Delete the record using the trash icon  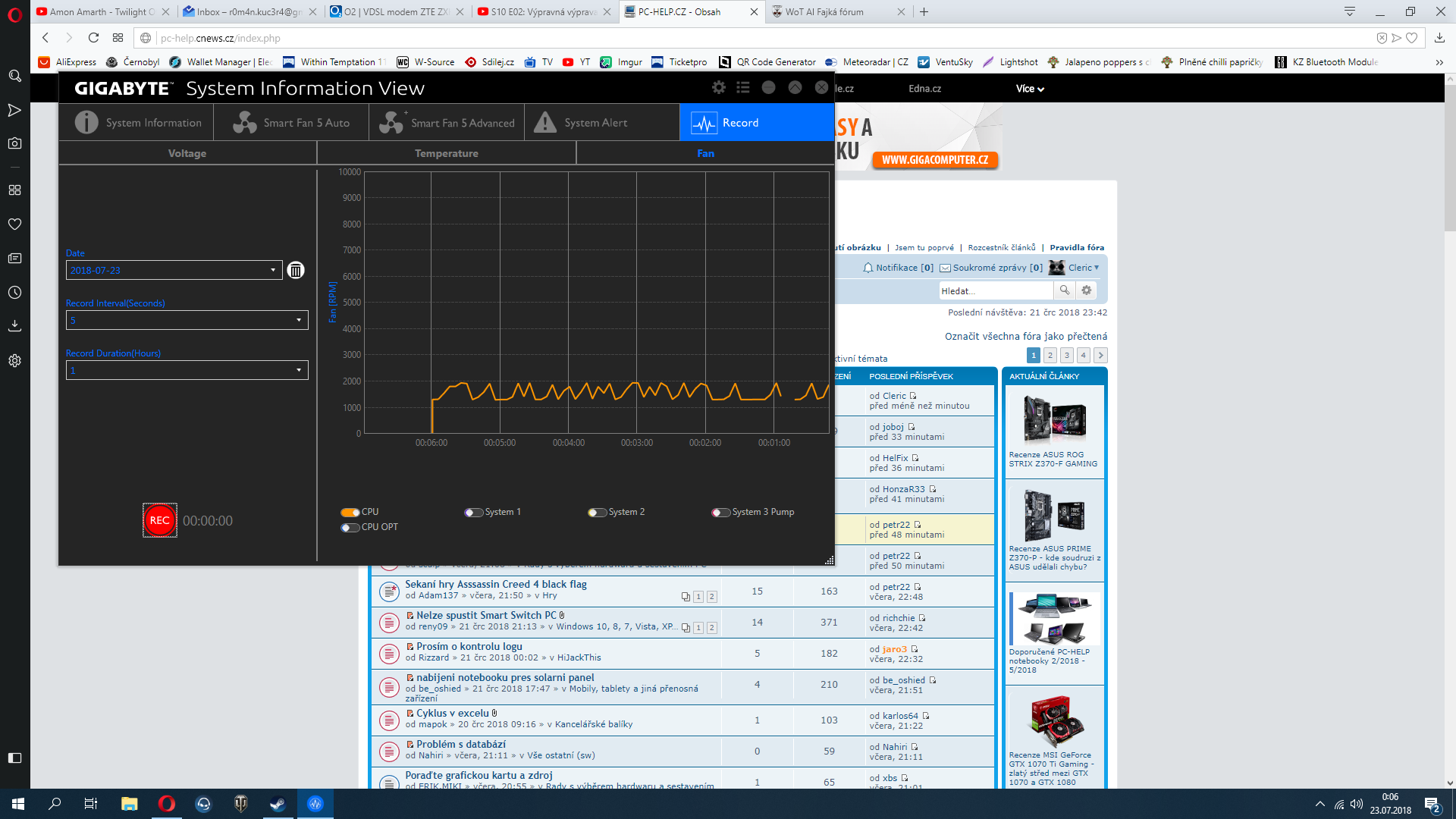point(296,270)
